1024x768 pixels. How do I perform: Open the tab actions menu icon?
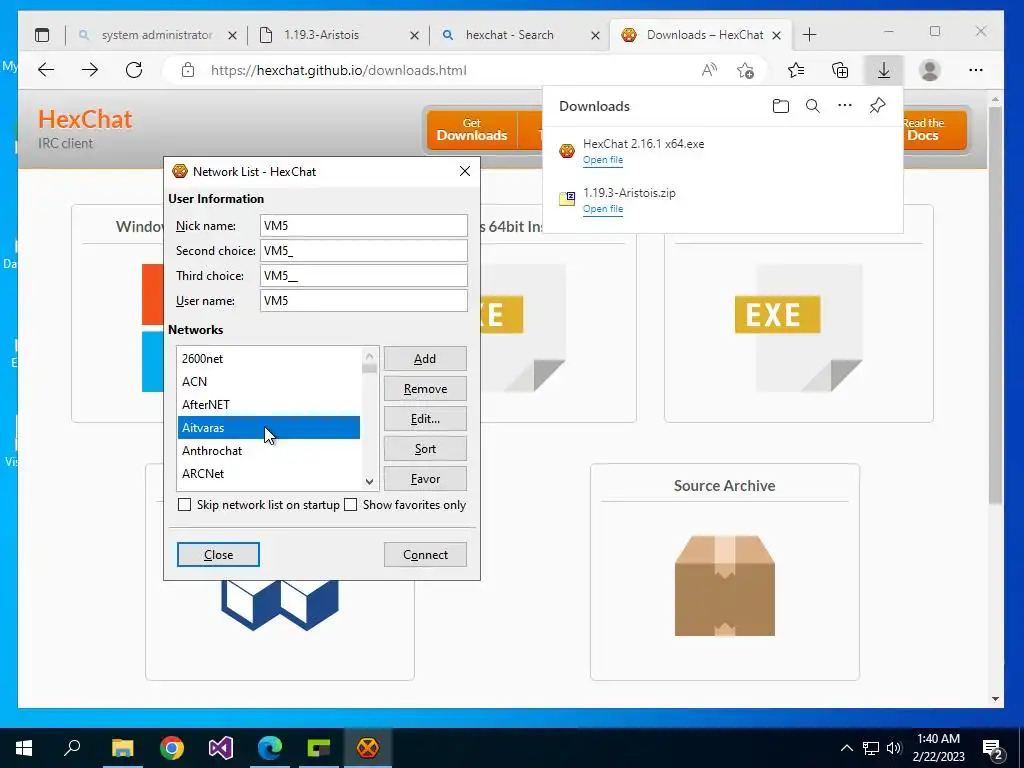[42, 35]
